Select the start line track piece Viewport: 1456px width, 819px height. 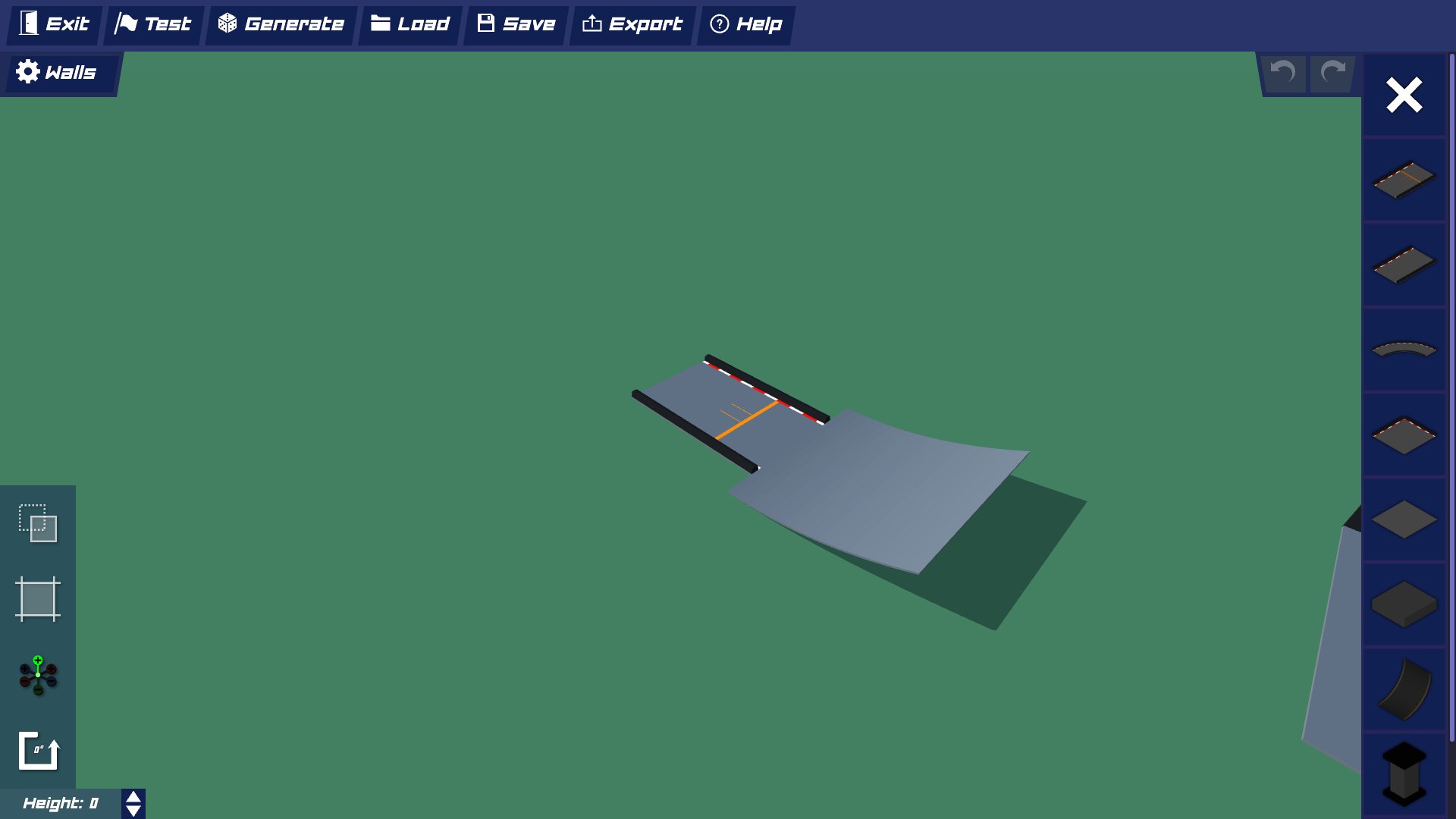(x=1404, y=180)
